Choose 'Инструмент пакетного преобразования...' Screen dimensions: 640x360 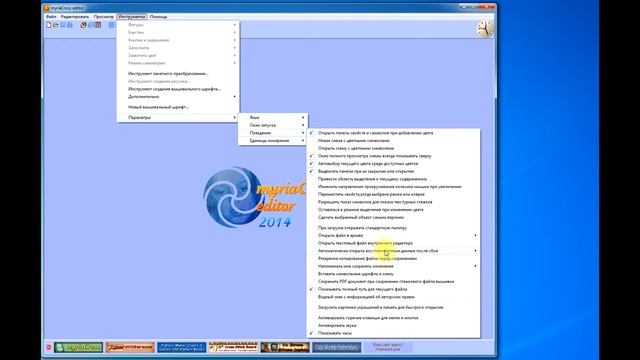[x=178, y=74]
